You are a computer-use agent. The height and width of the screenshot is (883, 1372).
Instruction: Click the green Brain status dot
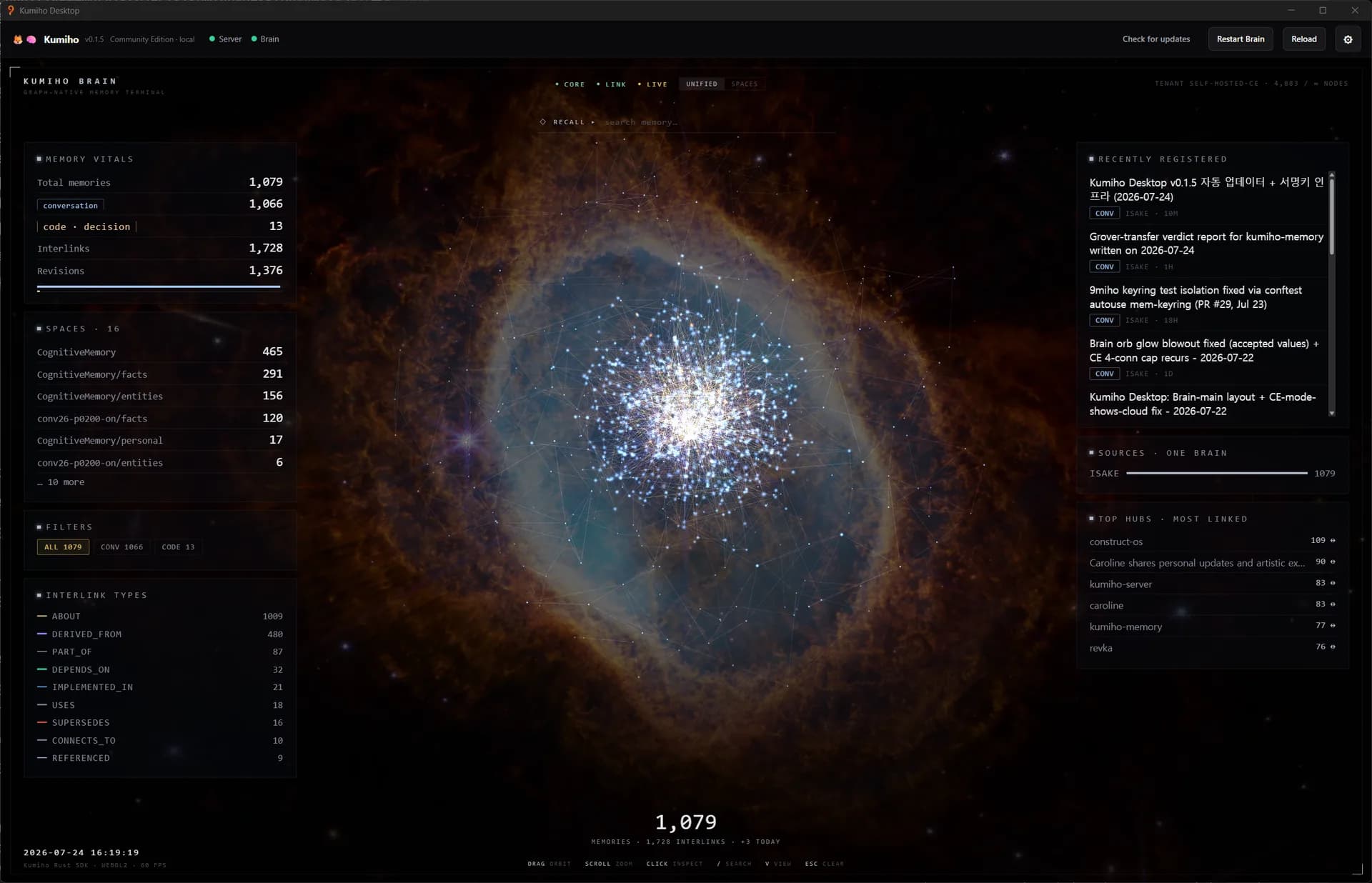point(254,39)
